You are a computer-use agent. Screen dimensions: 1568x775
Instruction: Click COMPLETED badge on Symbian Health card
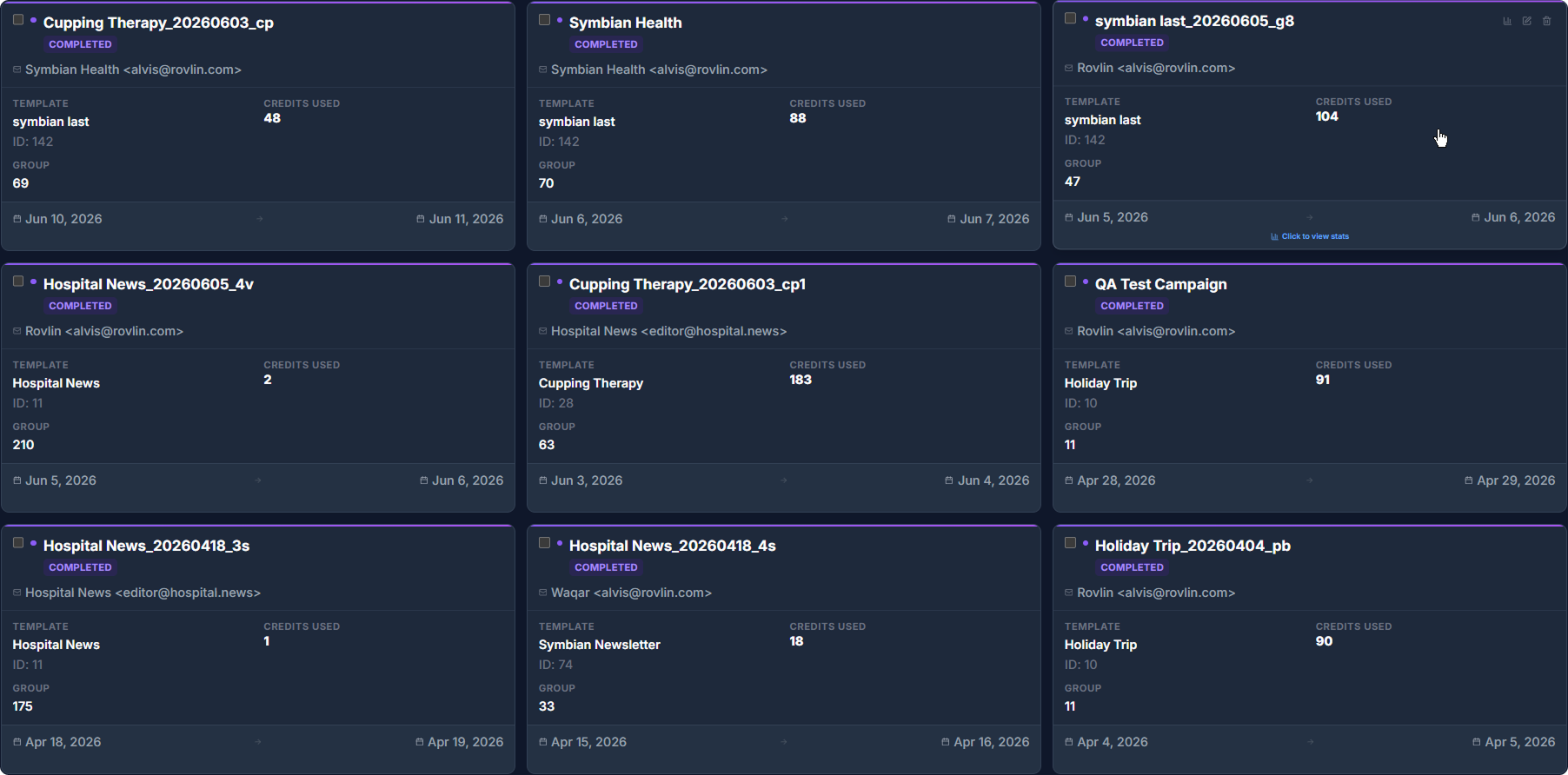606,44
